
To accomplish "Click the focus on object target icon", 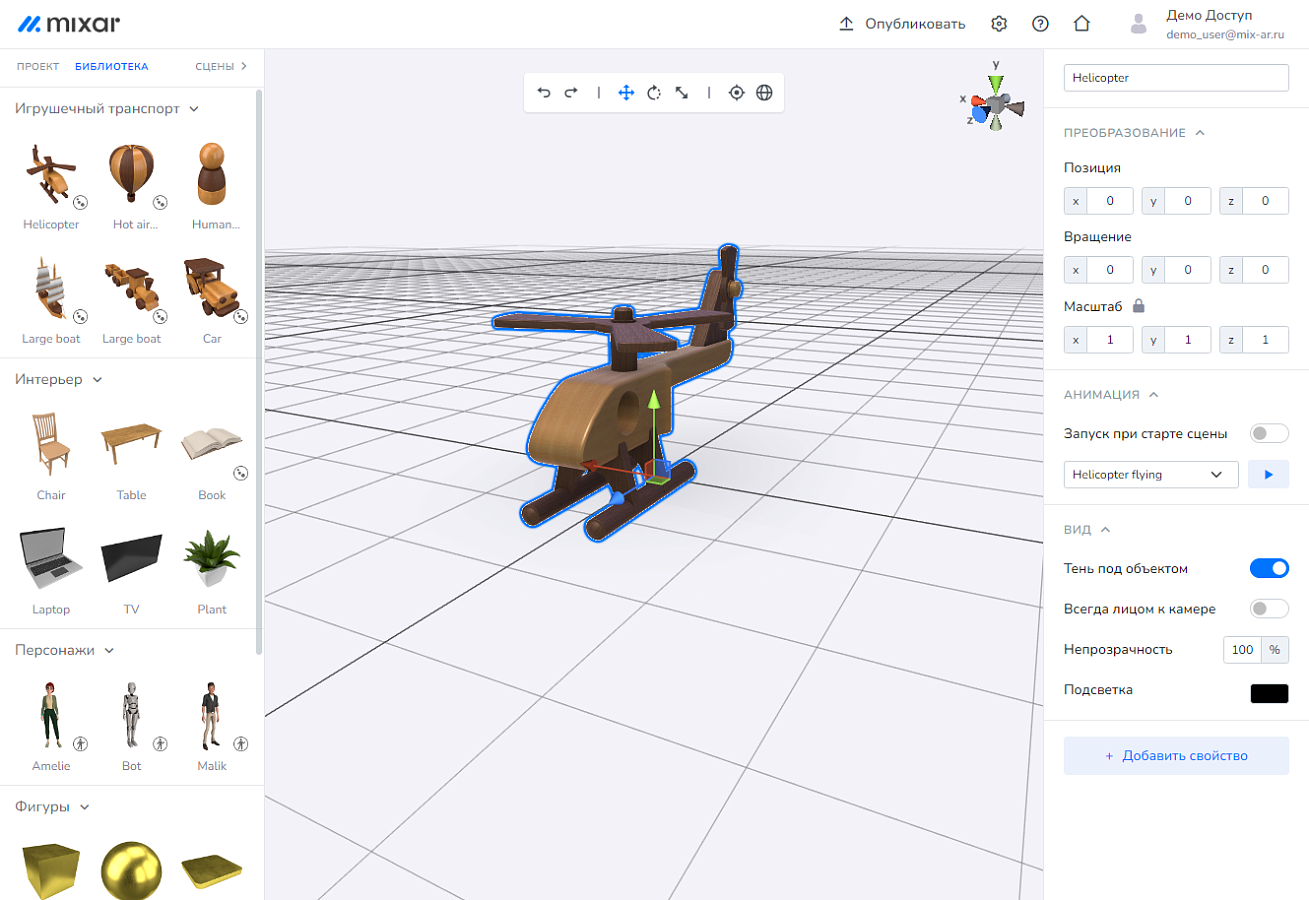I will click(x=737, y=92).
